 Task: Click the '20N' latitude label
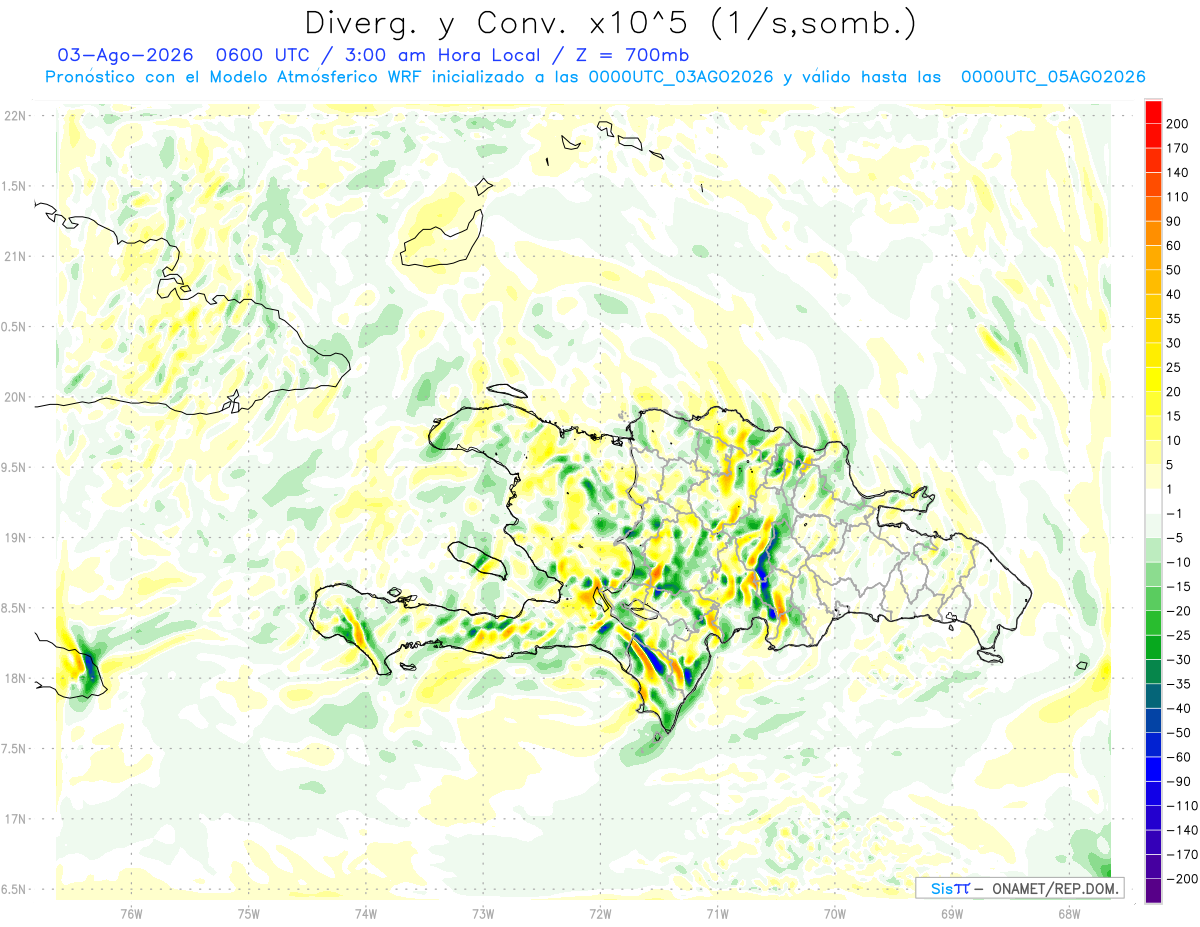[15, 397]
